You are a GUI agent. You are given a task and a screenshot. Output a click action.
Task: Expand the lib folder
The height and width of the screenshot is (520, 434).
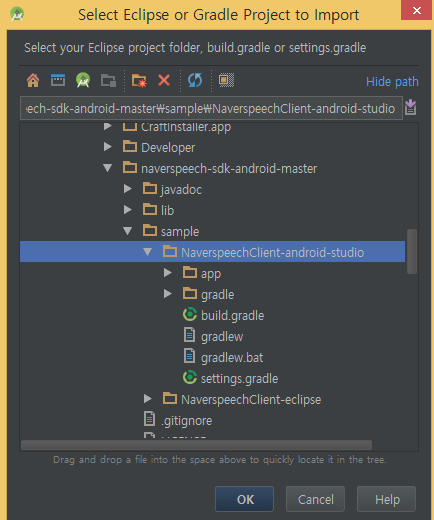point(127,210)
